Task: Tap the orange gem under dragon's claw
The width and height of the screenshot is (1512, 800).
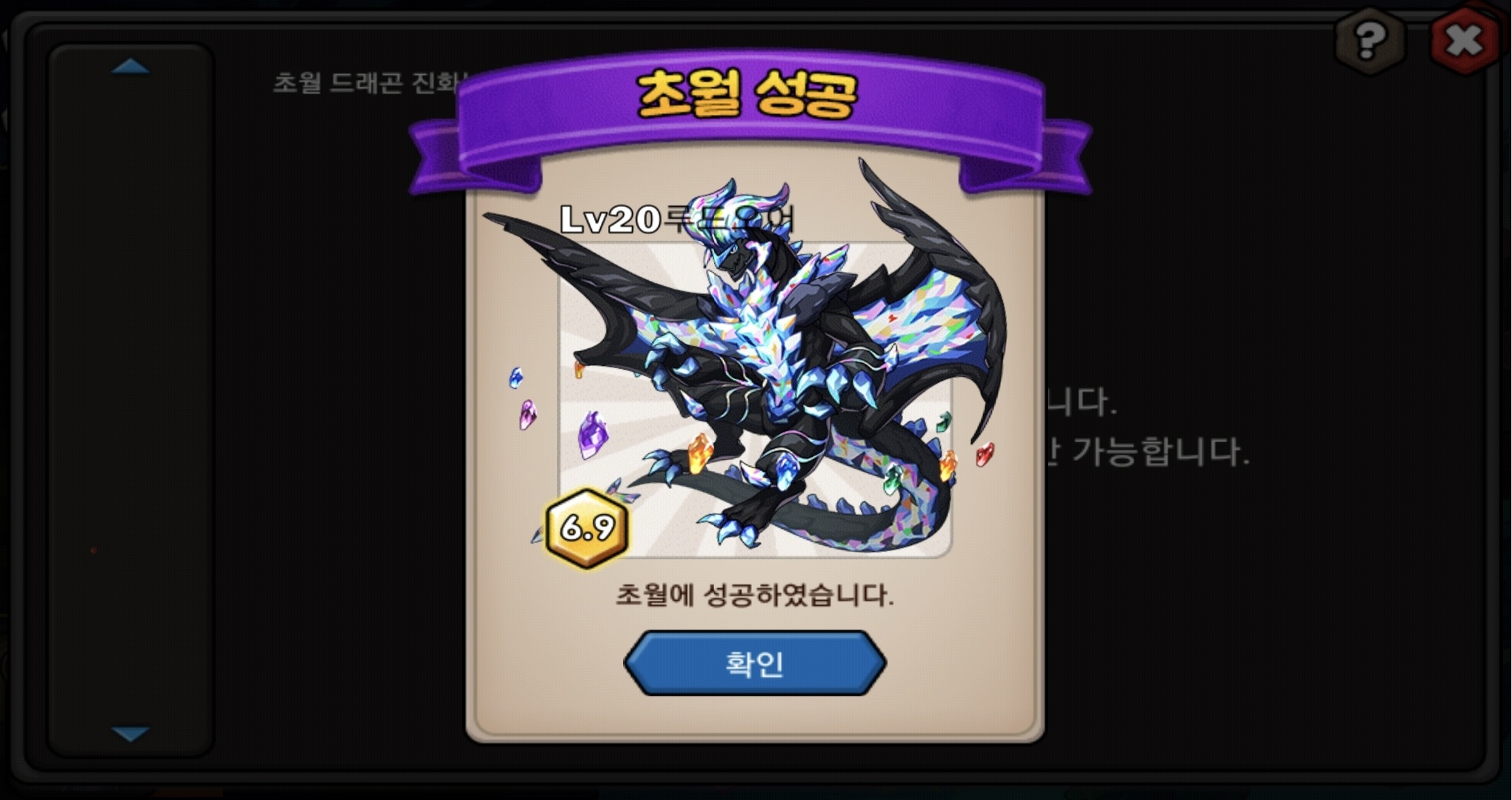Action: [699, 453]
